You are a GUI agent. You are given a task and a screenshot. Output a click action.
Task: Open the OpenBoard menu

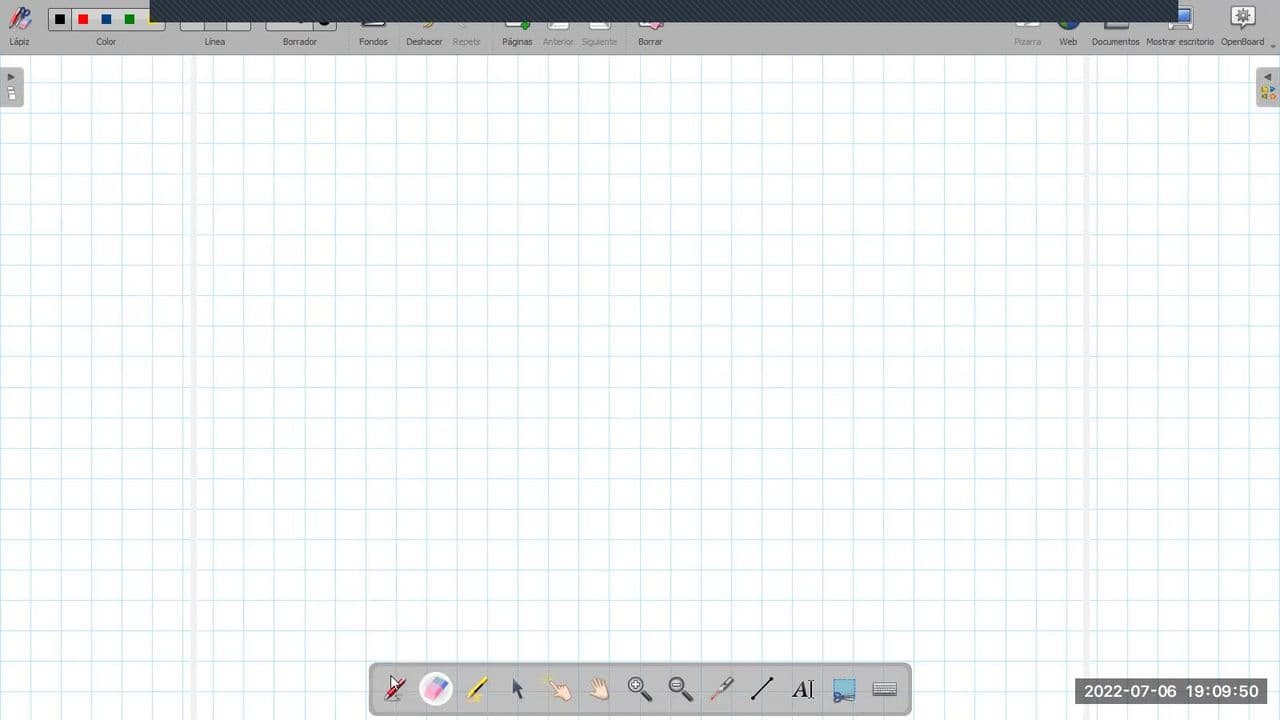pos(1243,27)
